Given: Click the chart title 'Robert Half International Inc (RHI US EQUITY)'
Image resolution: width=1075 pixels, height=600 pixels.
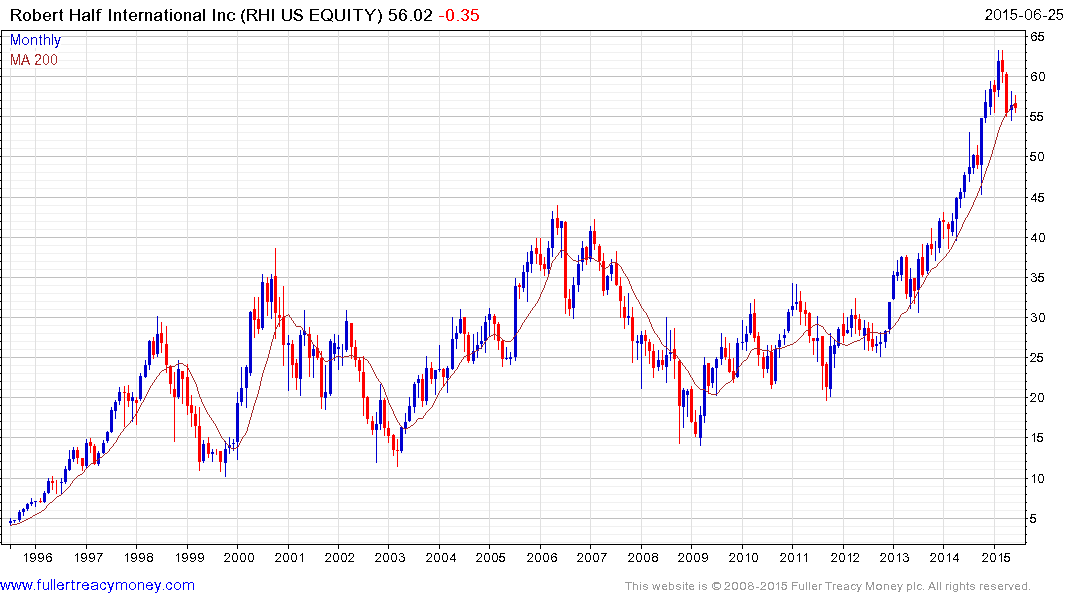Looking at the screenshot, I should pyautogui.click(x=196, y=15).
